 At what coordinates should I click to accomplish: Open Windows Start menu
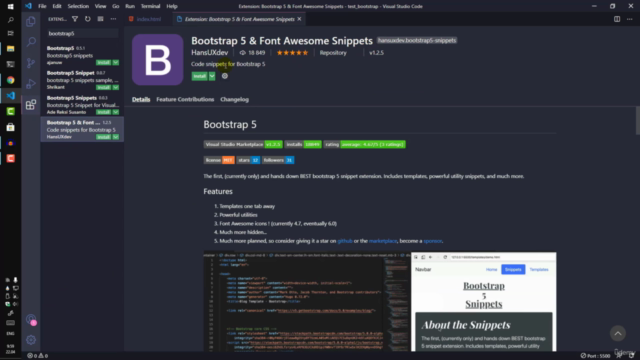(11, 7)
